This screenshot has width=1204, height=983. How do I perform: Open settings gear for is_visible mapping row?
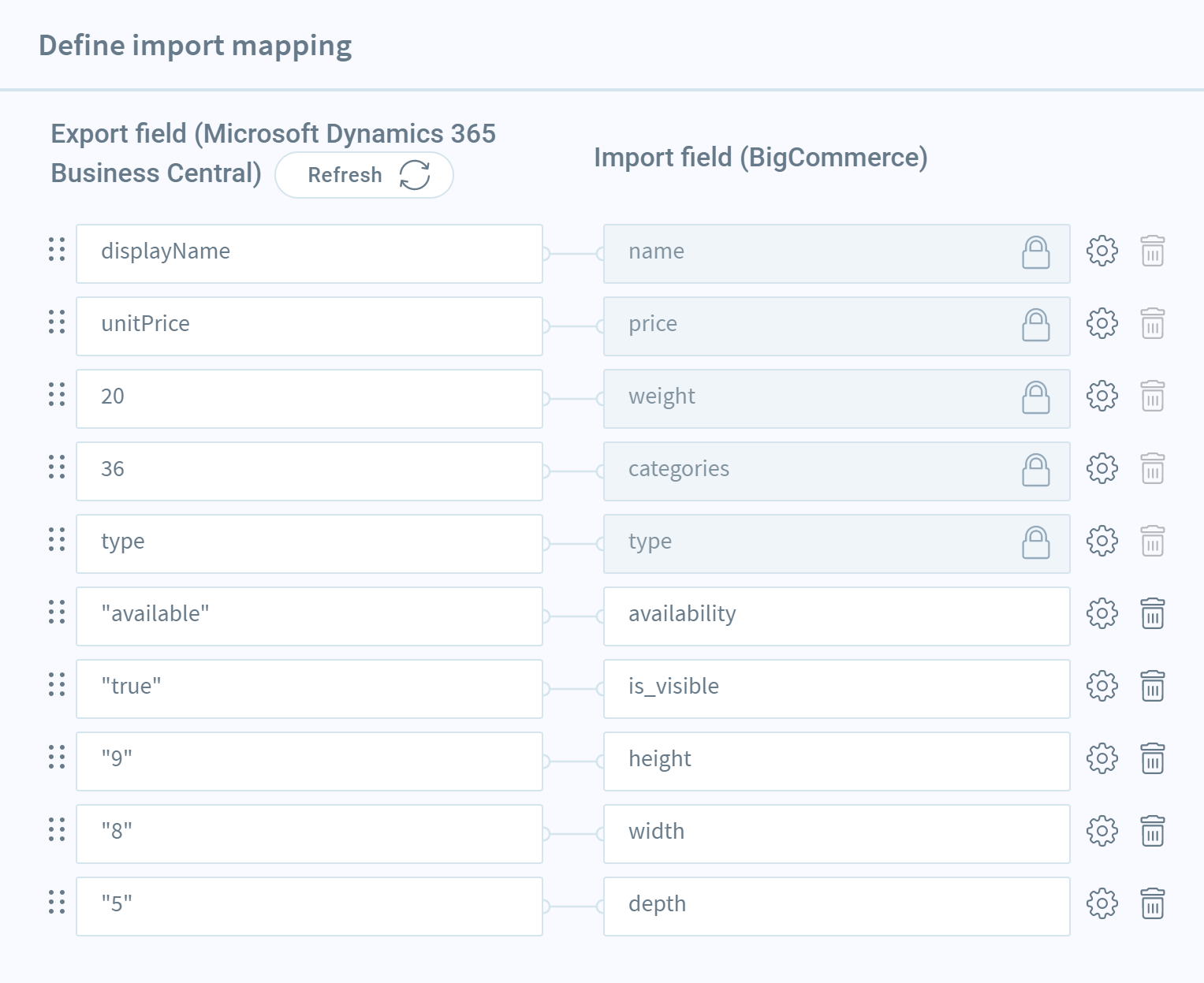[1101, 687]
